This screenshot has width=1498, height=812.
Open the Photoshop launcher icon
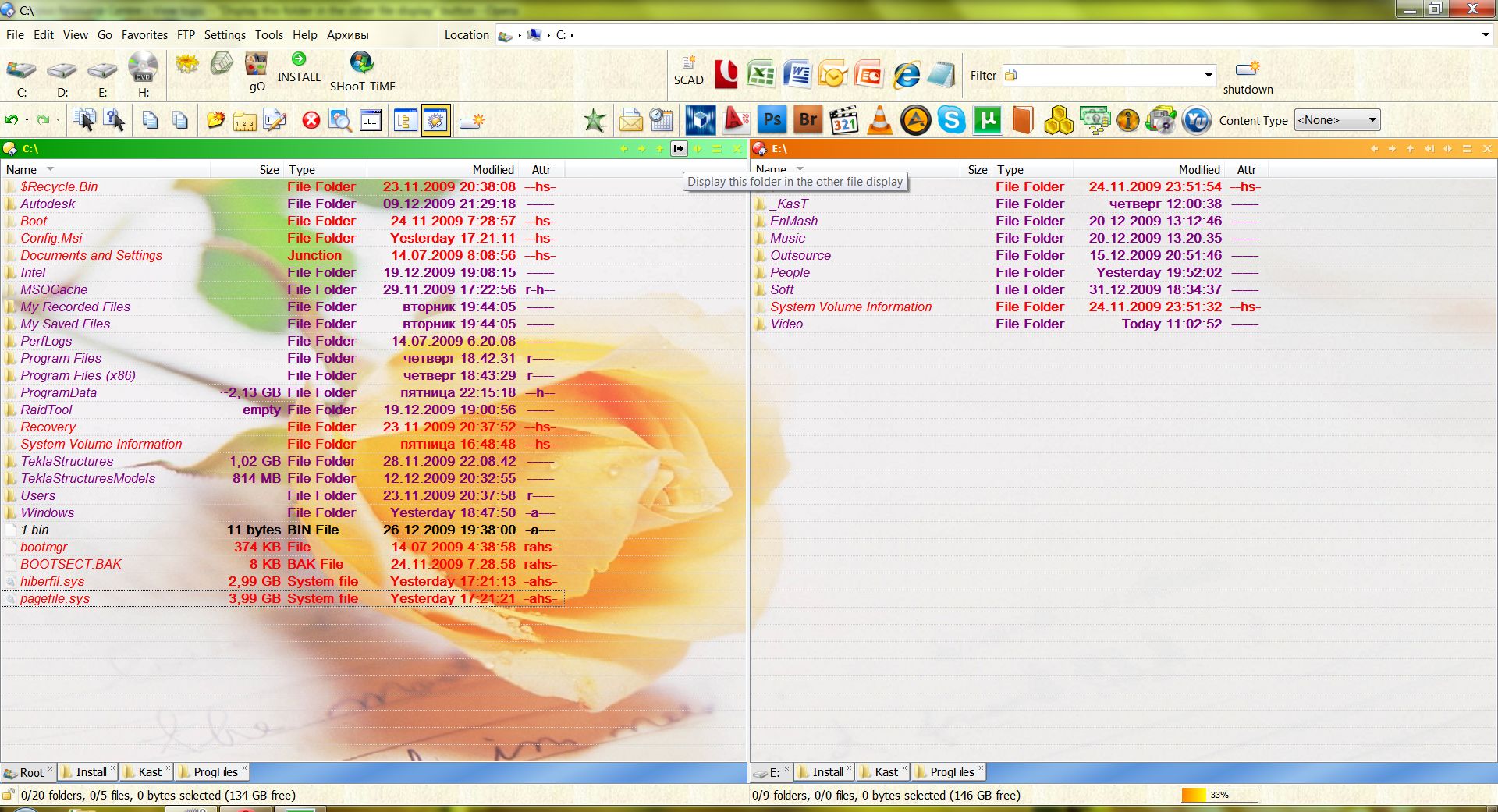point(772,120)
